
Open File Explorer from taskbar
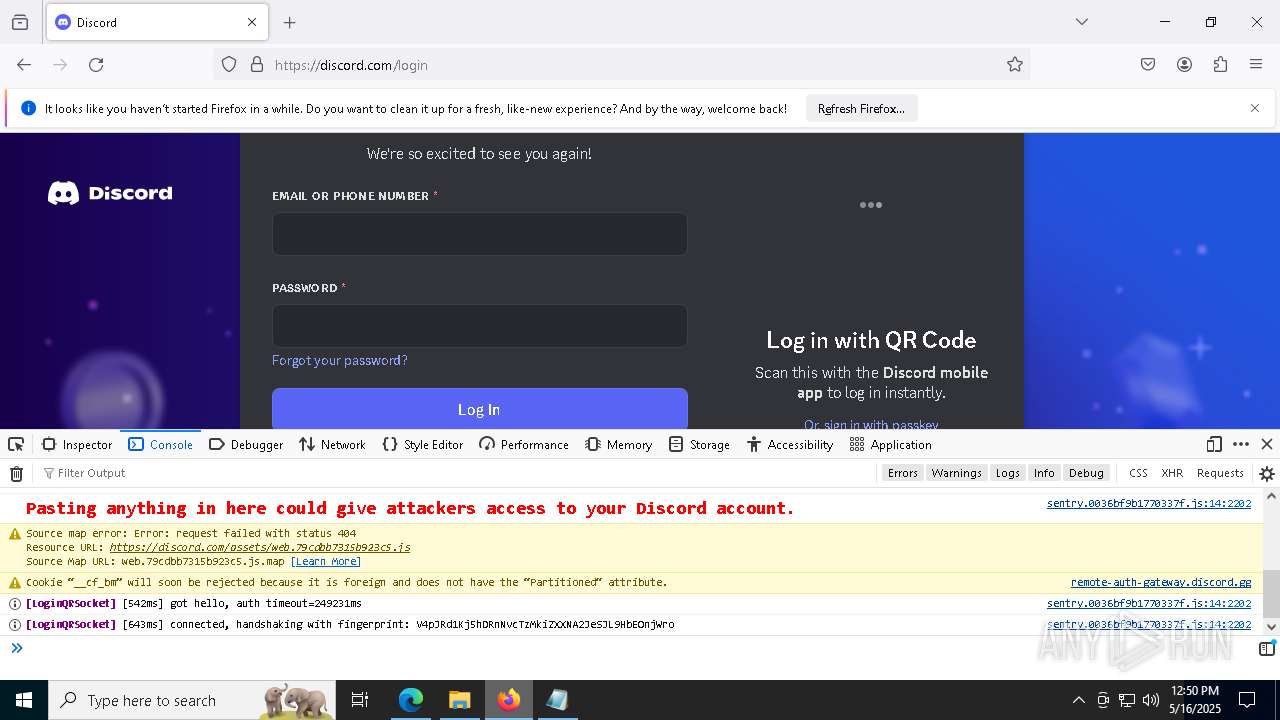(459, 700)
